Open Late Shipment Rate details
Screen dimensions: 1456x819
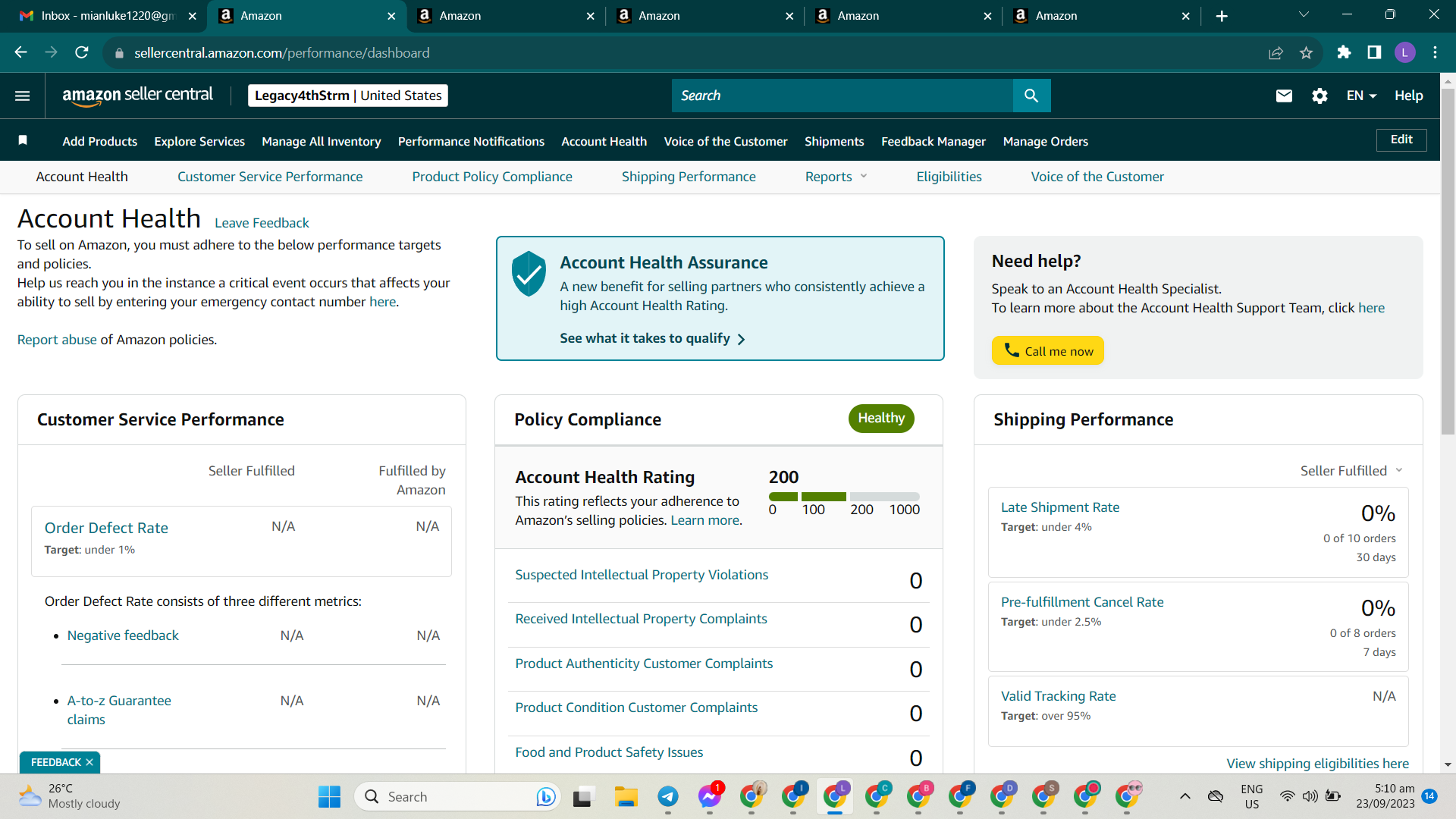[1060, 507]
